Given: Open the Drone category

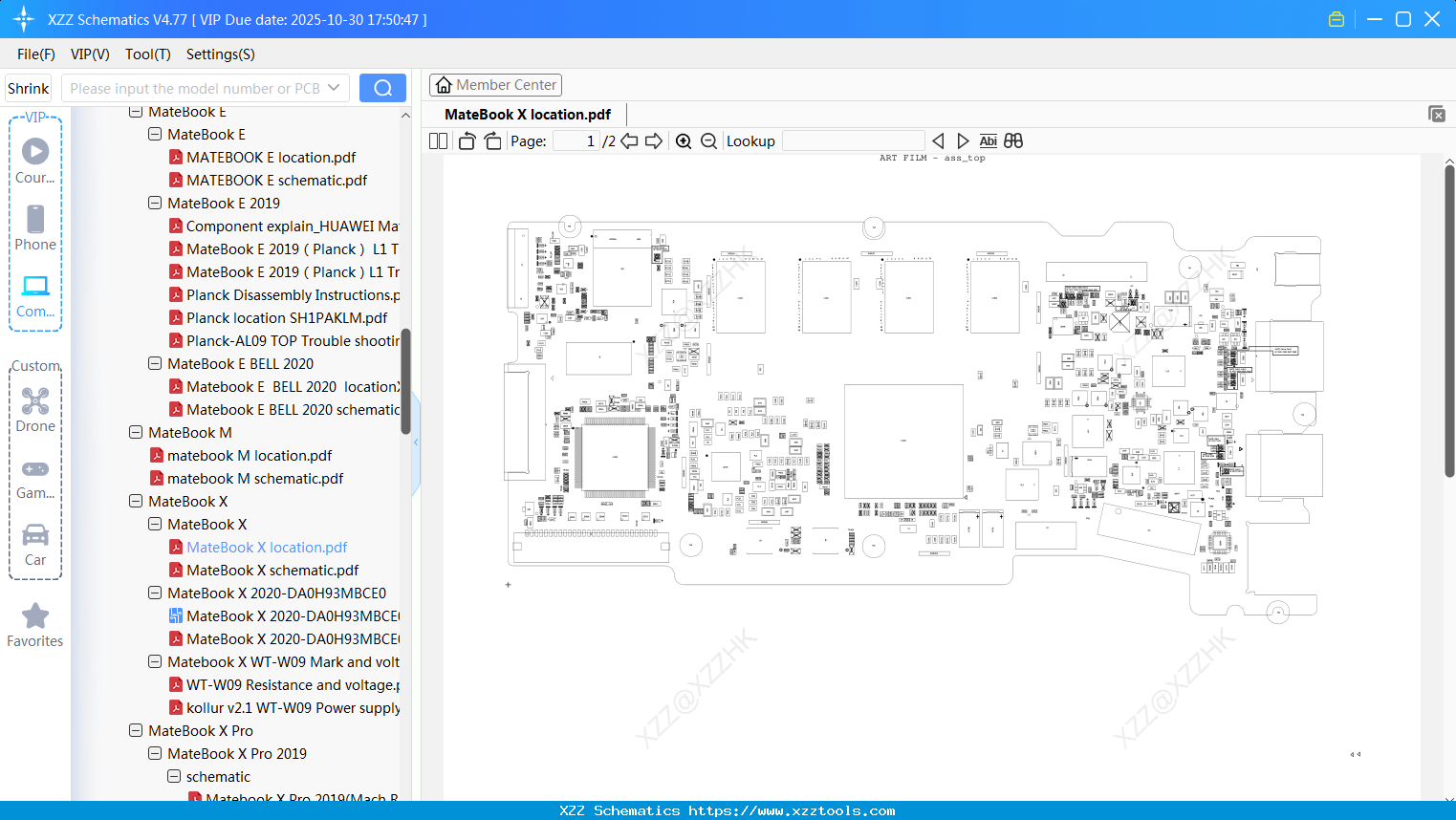Looking at the screenshot, I should pos(35,410).
